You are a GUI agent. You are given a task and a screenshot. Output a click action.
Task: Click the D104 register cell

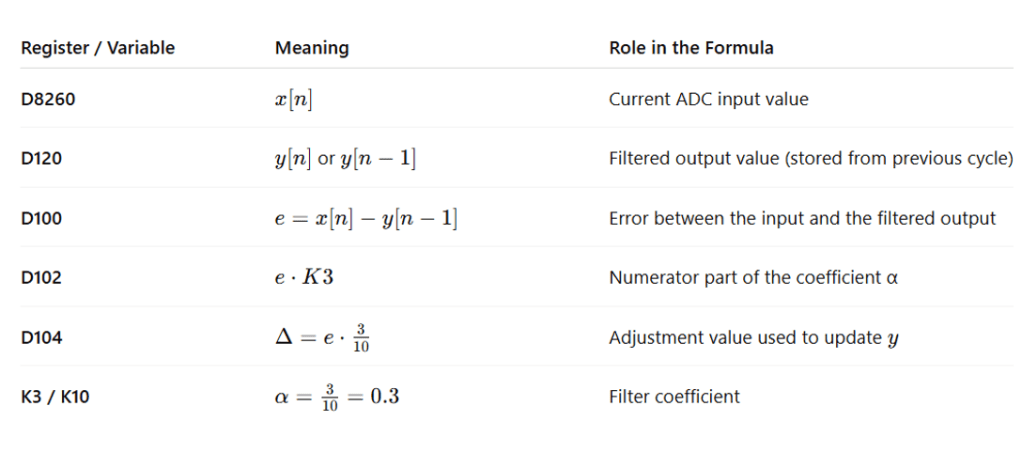coord(41,338)
